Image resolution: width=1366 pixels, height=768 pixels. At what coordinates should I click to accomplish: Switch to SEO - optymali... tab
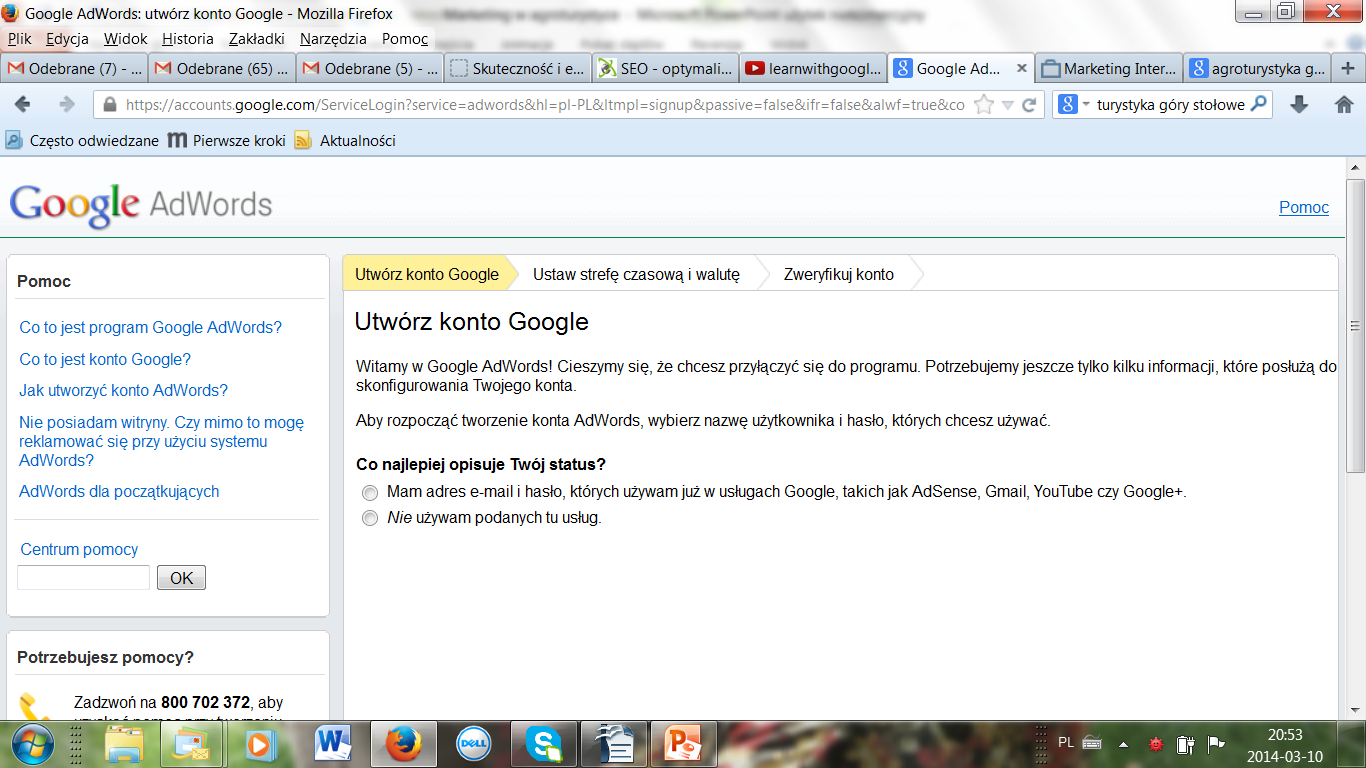coord(666,68)
